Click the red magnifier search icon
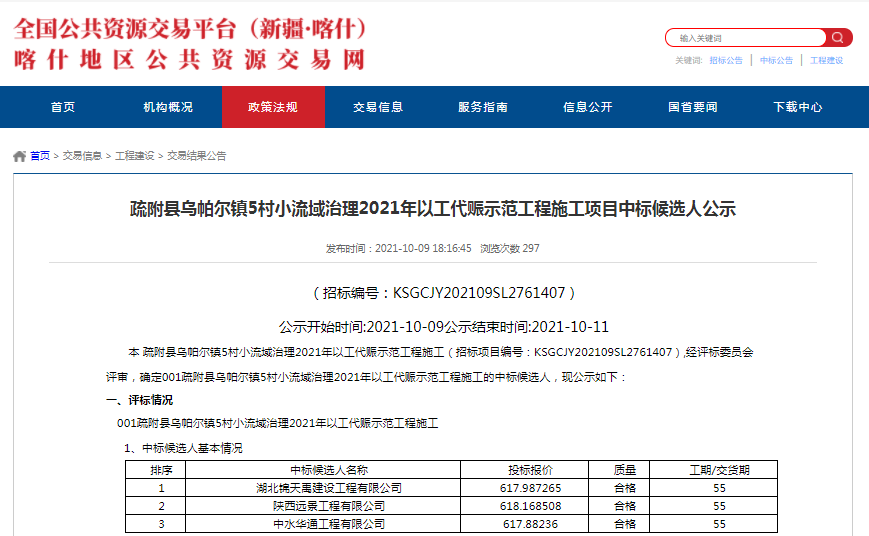The height and width of the screenshot is (536, 869). pos(839,38)
